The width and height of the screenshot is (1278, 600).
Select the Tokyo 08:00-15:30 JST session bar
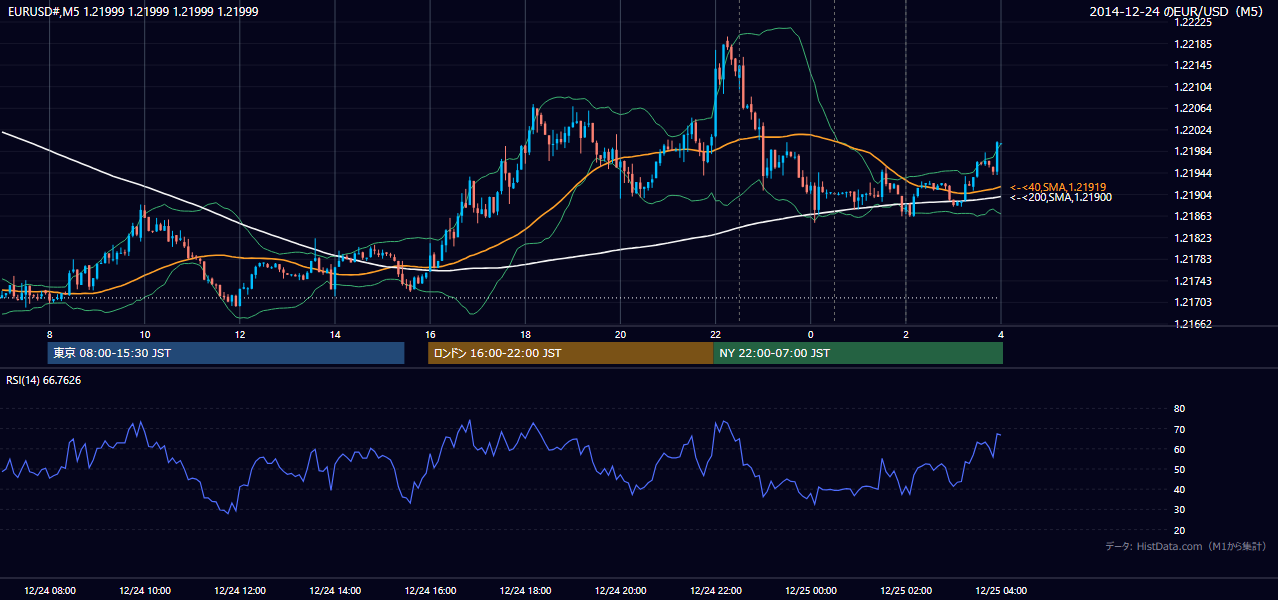point(226,353)
